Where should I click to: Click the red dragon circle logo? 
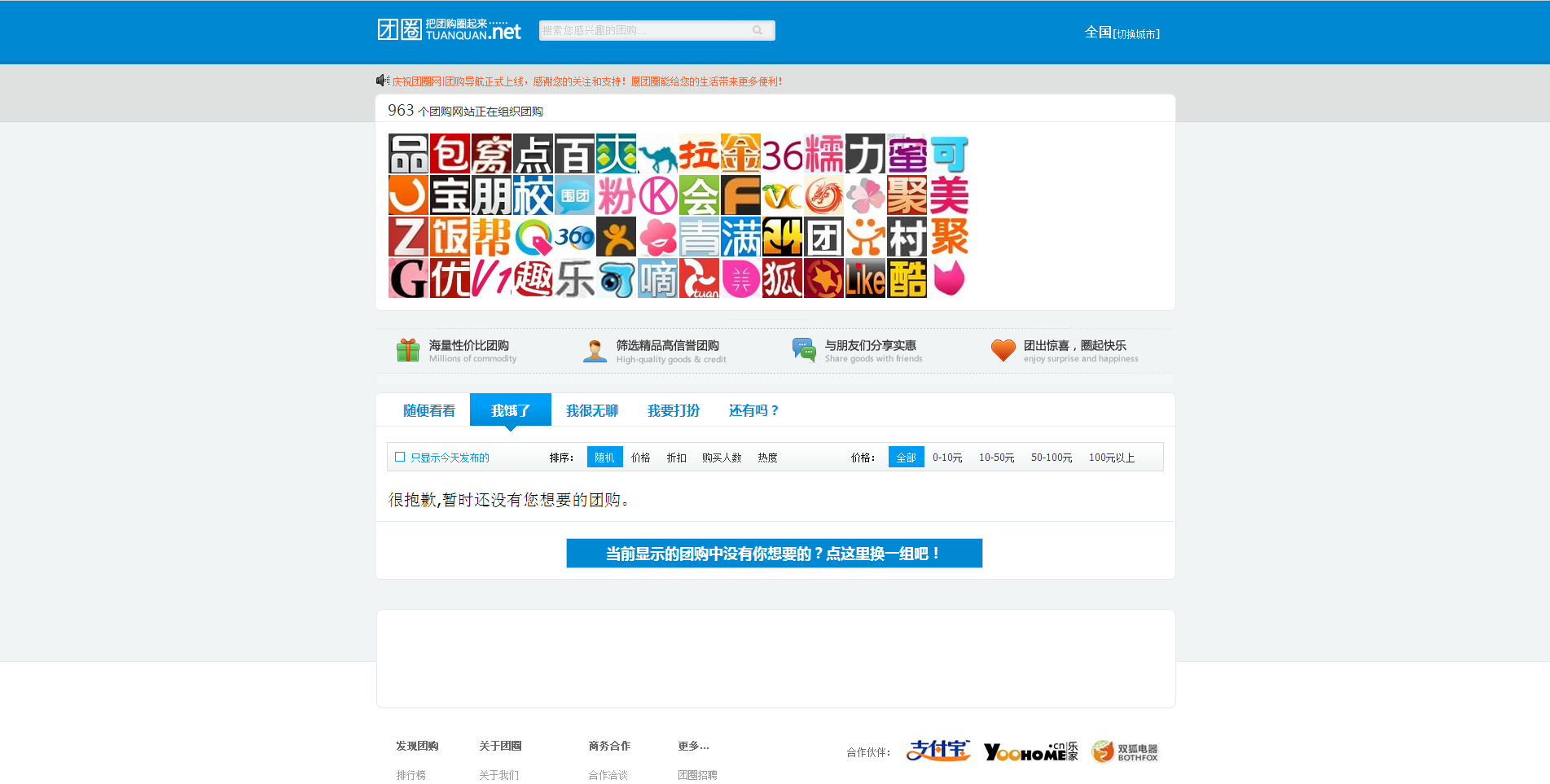tap(823, 195)
